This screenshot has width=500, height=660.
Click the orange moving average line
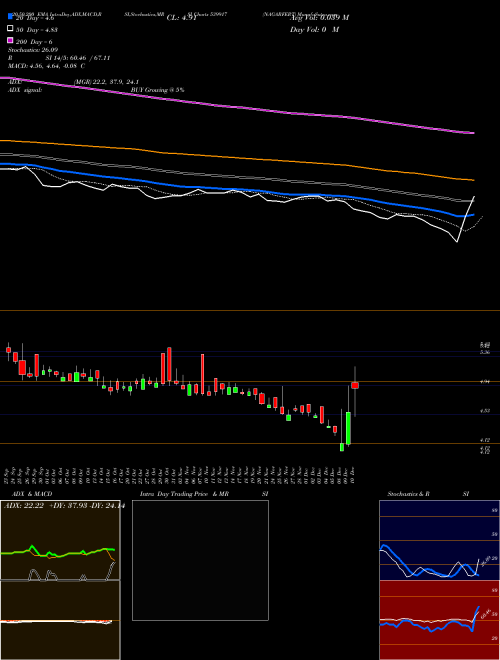pos(236,157)
